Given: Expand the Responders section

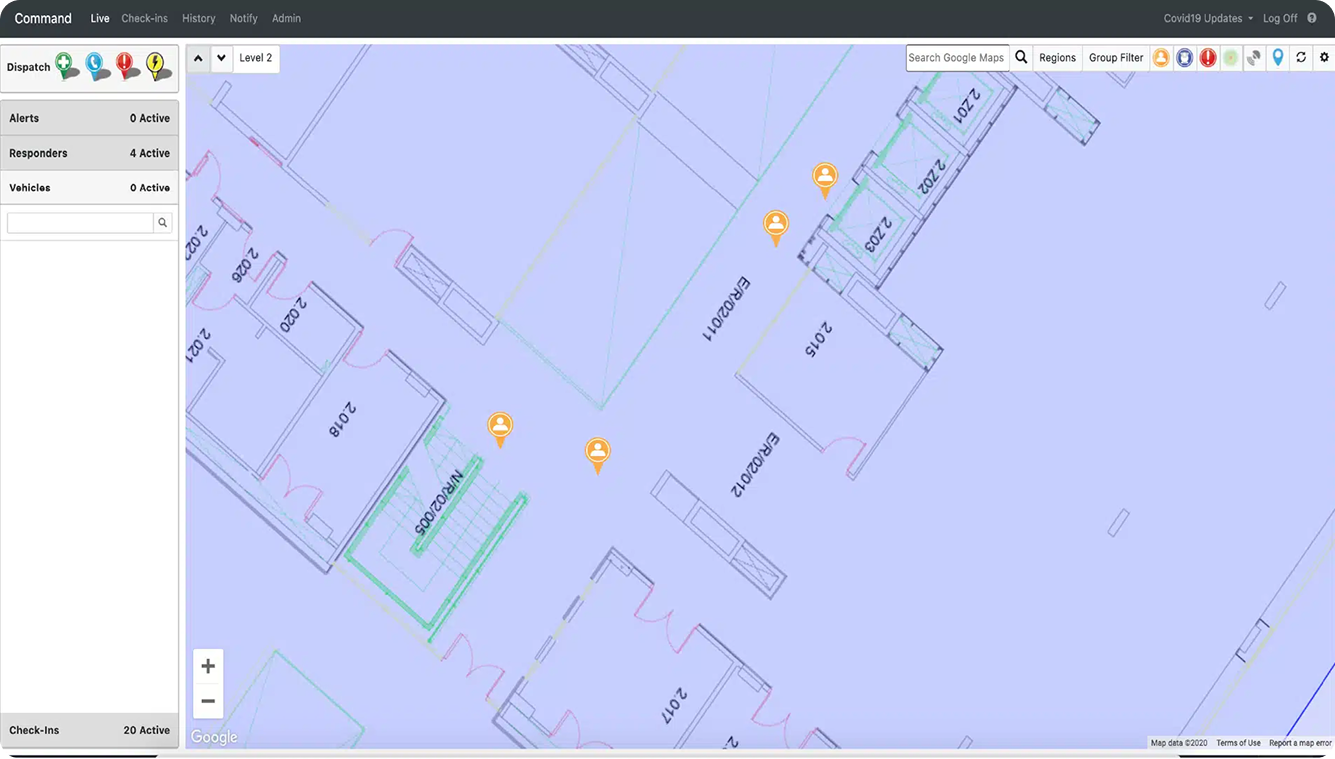Looking at the screenshot, I should click(x=90, y=153).
